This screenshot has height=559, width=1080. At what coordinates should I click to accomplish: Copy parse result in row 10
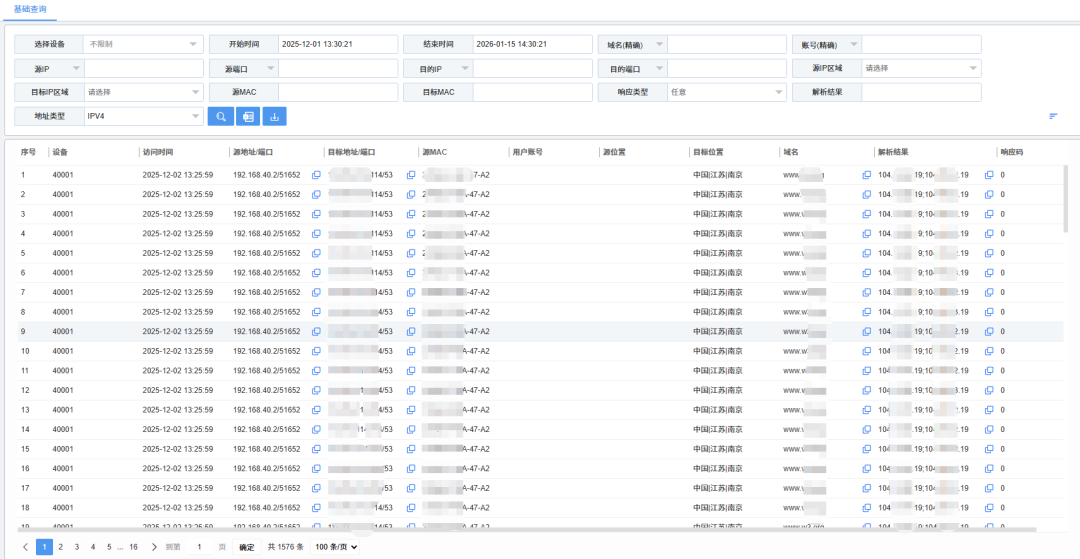988,351
